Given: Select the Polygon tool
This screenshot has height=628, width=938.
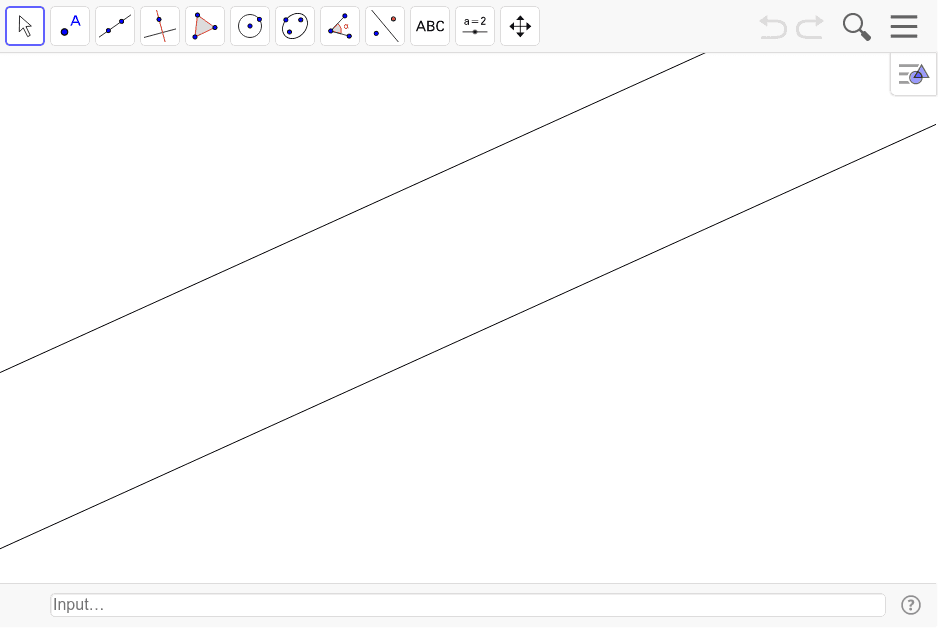Looking at the screenshot, I should pos(205,26).
